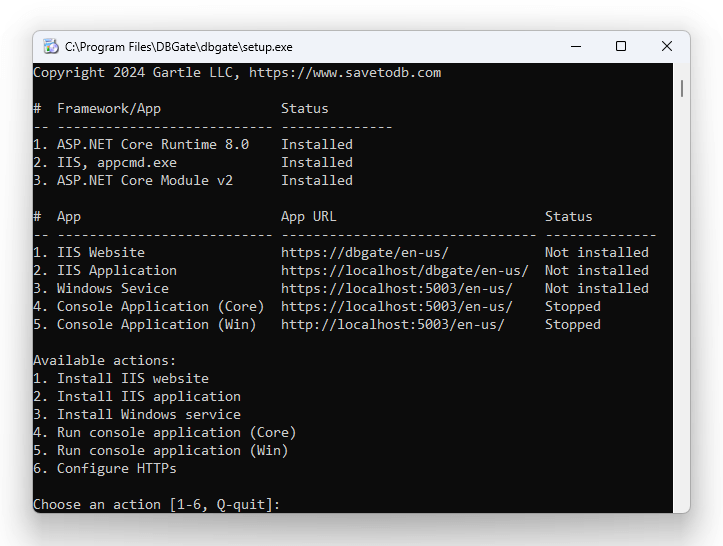Click 'Framework/App' column header

[109, 109]
